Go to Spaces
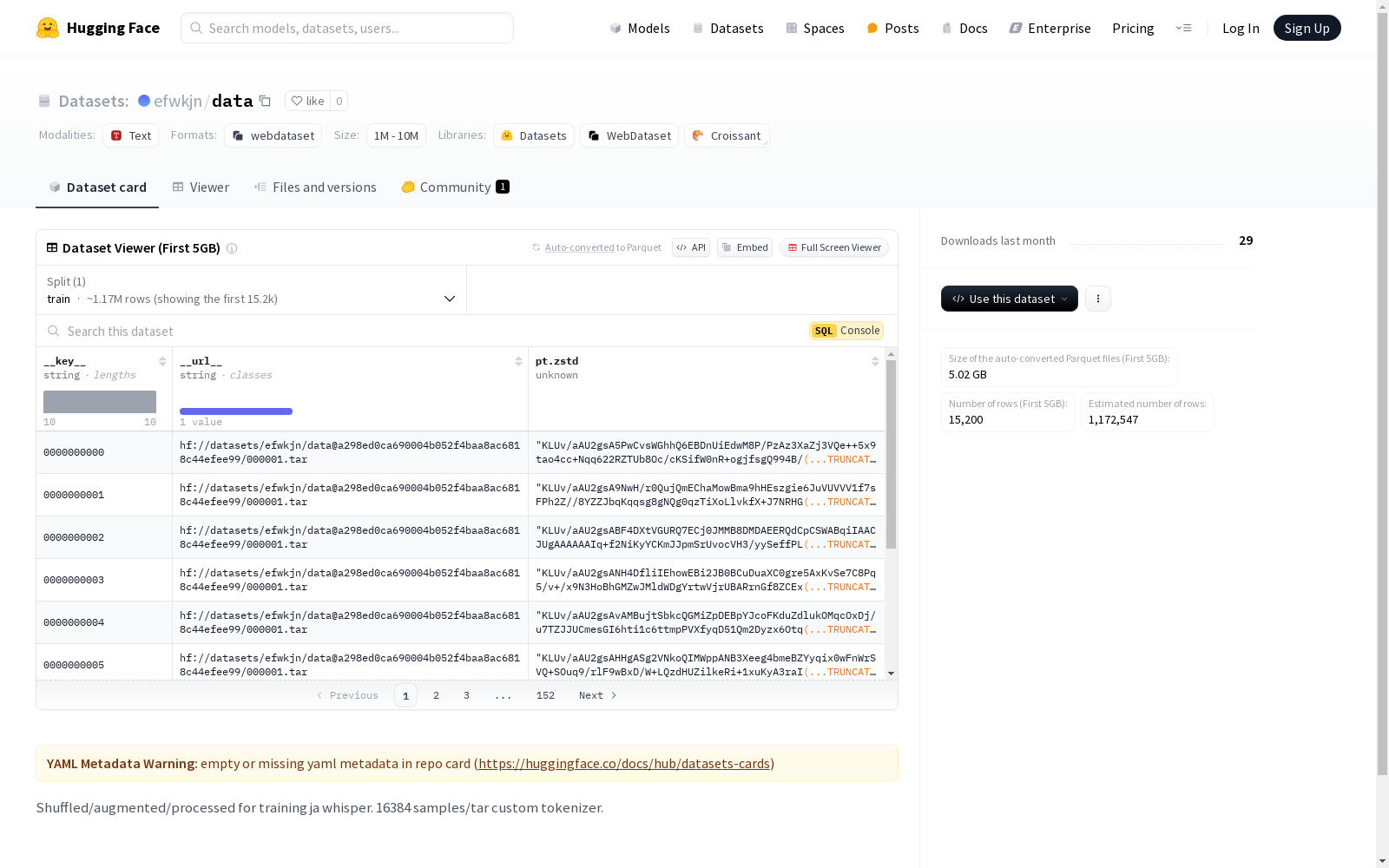The width and height of the screenshot is (1389, 868). click(815, 28)
